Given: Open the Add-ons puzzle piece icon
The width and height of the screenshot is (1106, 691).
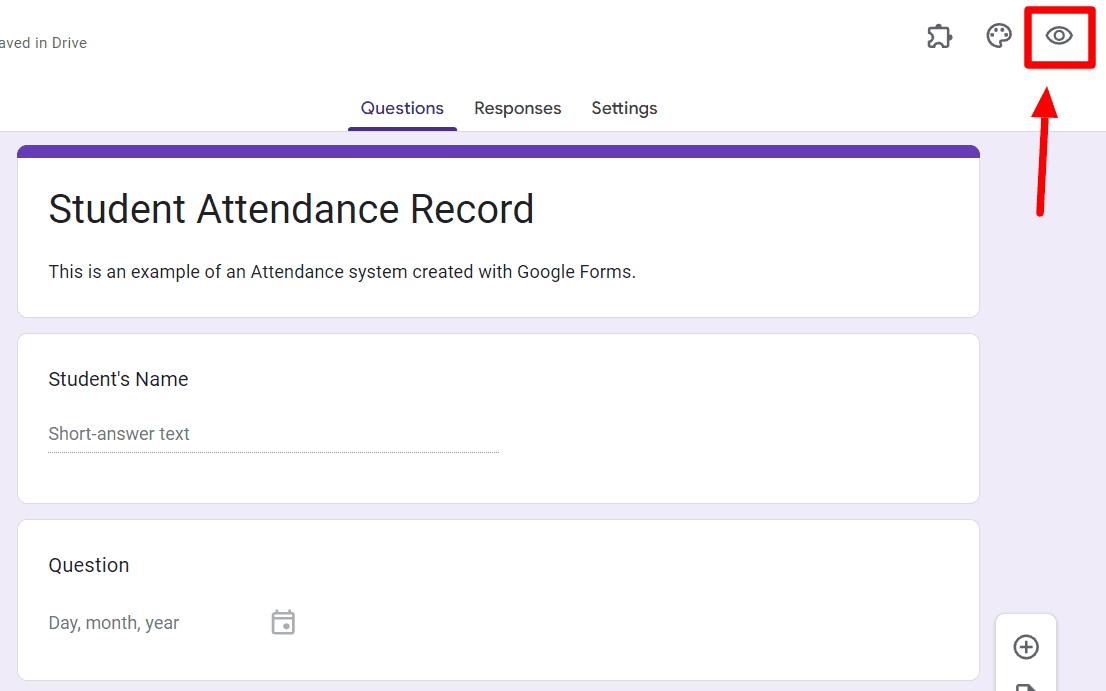Looking at the screenshot, I should (x=940, y=36).
